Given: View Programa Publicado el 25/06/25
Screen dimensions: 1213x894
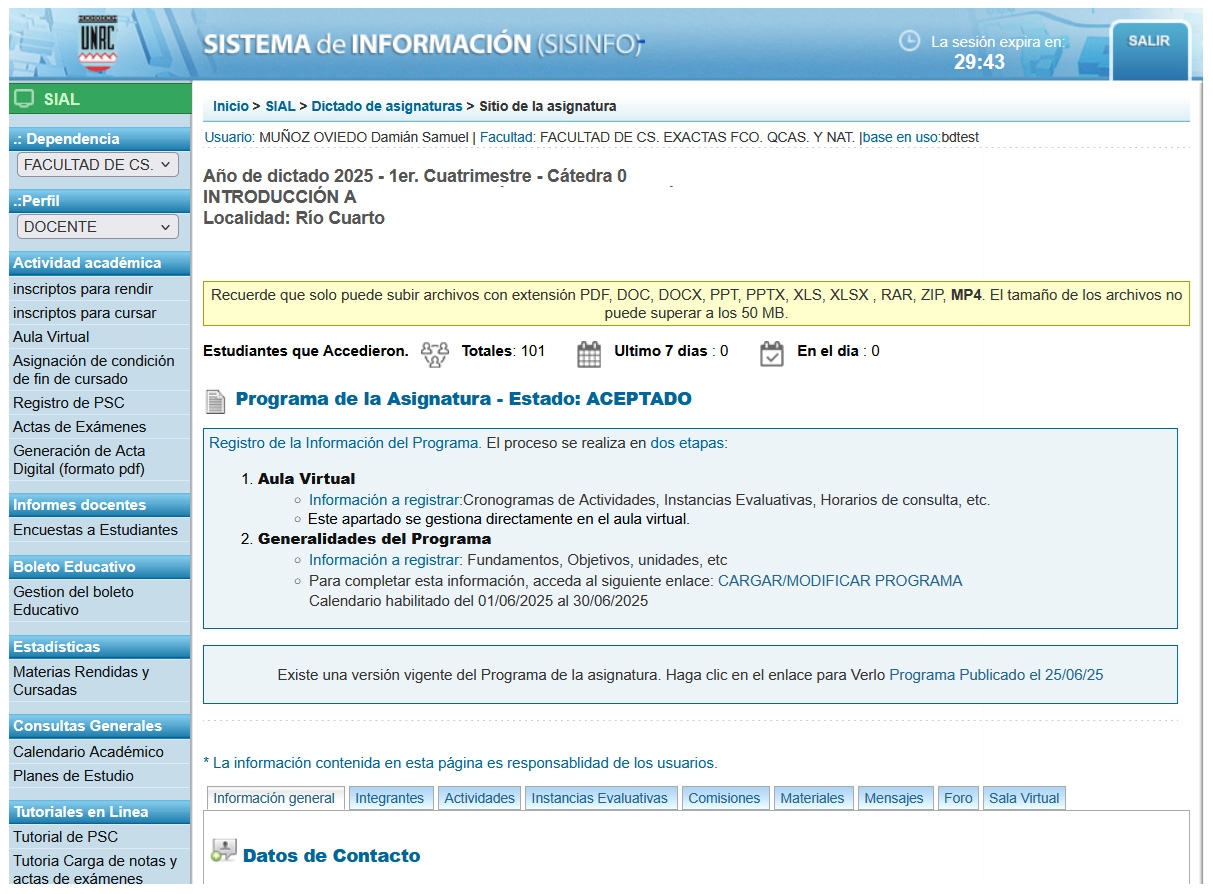Looking at the screenshot, I should pos(996,675).
